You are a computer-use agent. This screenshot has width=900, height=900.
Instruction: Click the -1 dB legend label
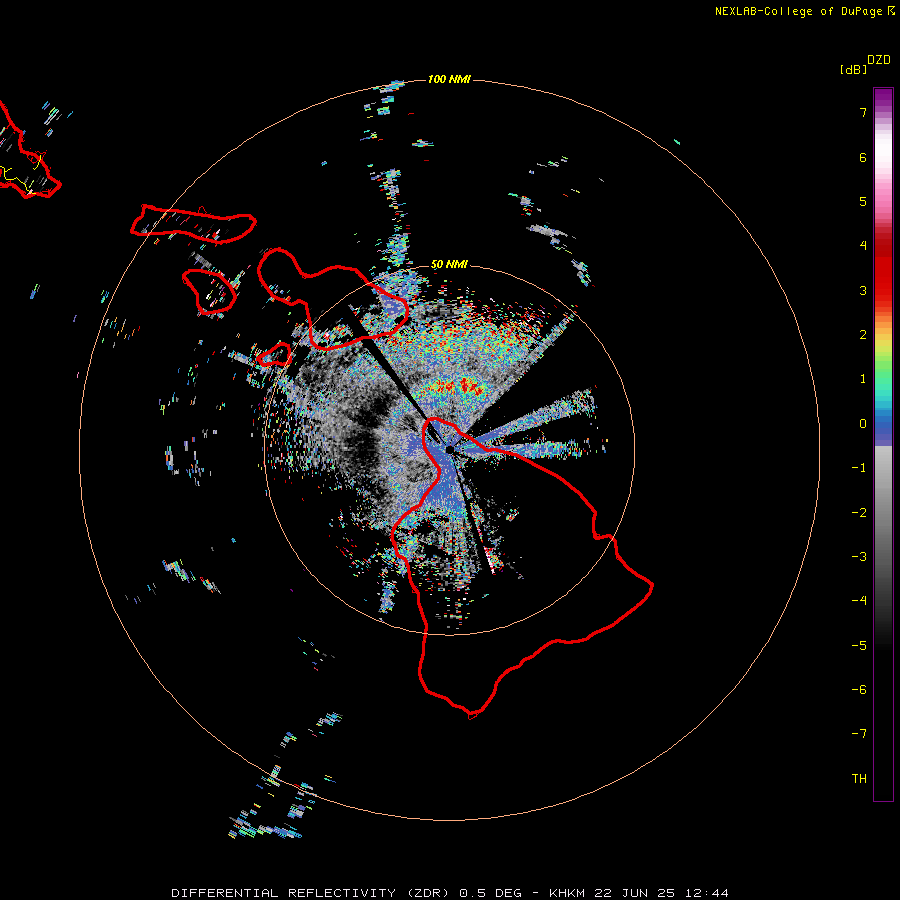point(859,468)
